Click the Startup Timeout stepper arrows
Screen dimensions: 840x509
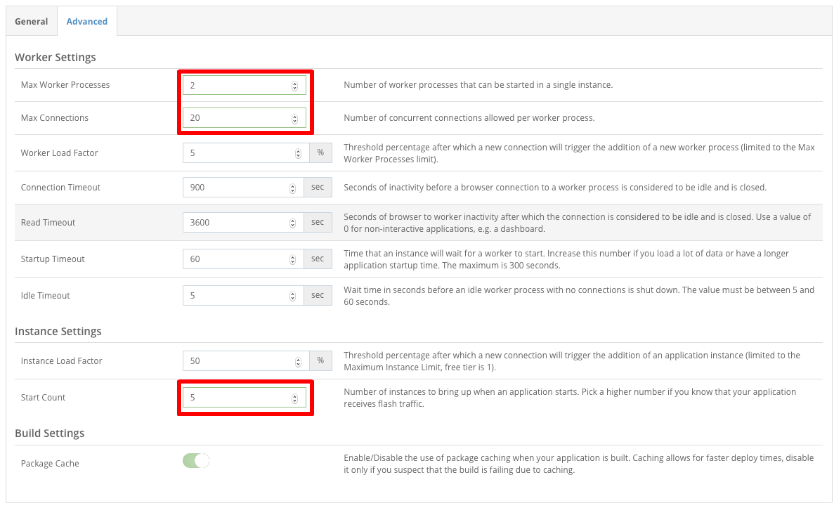(x=292, y=259)
